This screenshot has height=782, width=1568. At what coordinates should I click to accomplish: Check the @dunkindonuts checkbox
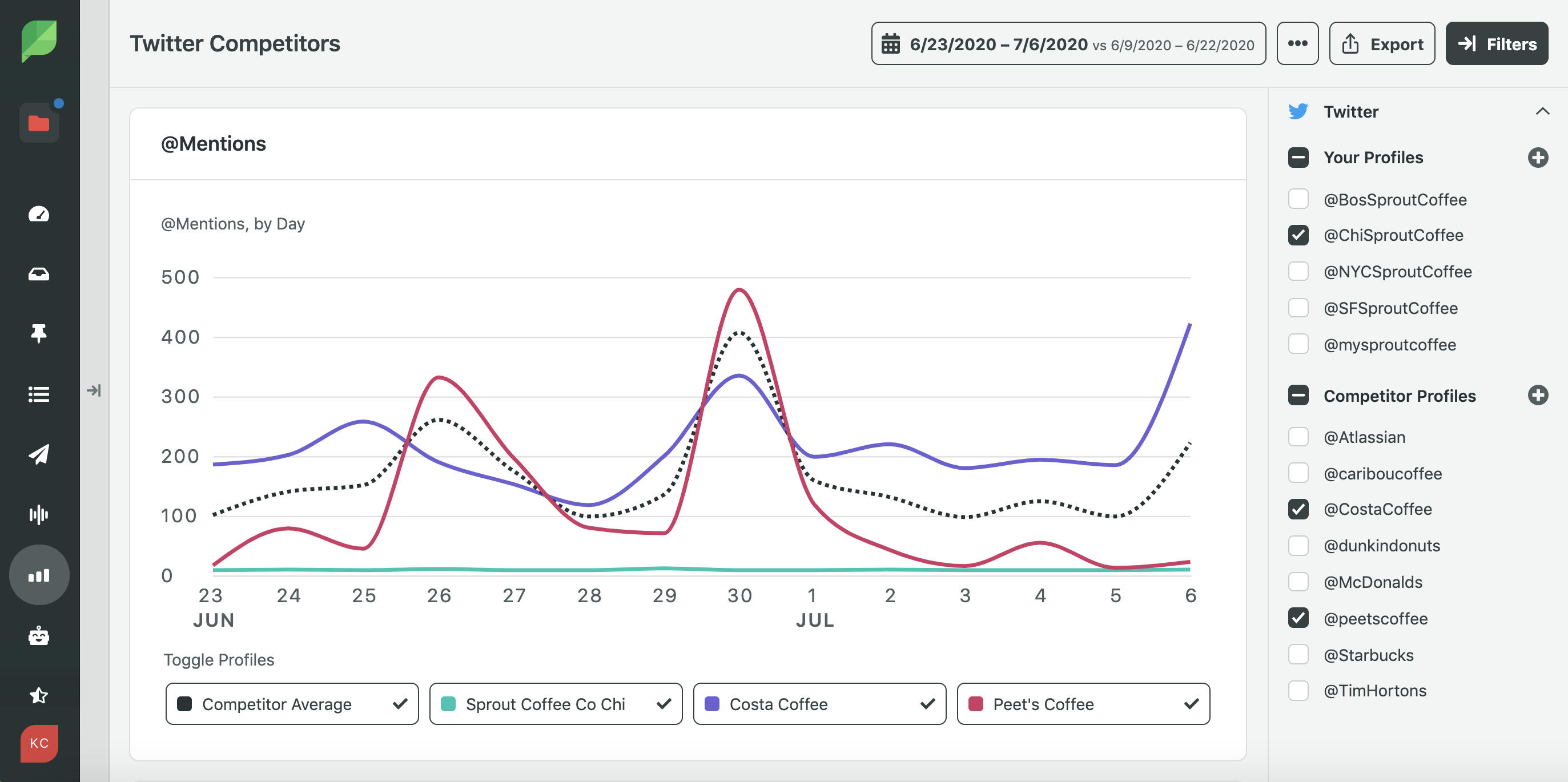pyautogui.click(x=1298, y=546)
